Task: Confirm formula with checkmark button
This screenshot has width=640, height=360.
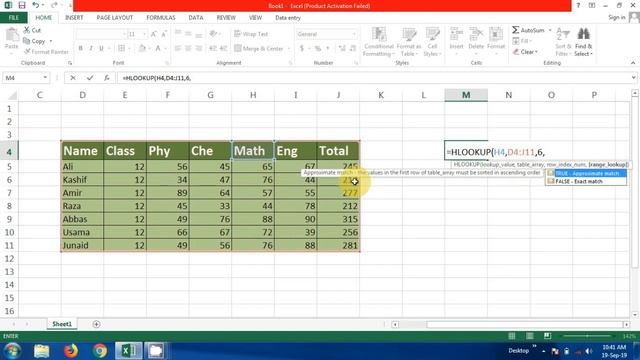Action: (90, 78)
